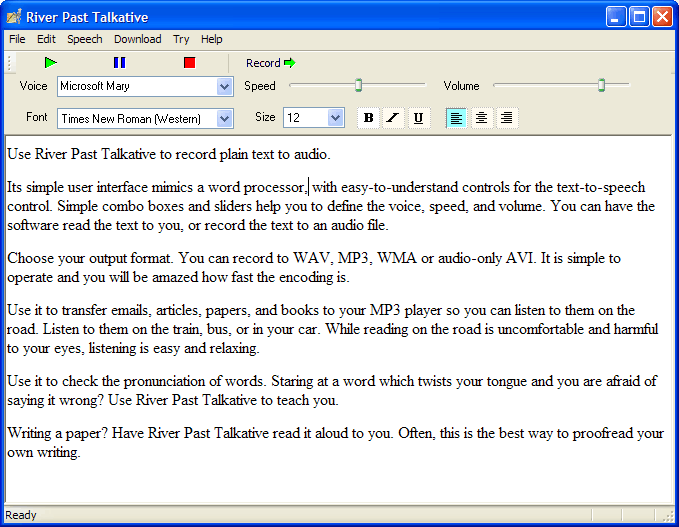Image resolution: width=679 pixels, height=527 pixels.
Task: Click the Record button with green arrow
Action: tap(271, 63)
